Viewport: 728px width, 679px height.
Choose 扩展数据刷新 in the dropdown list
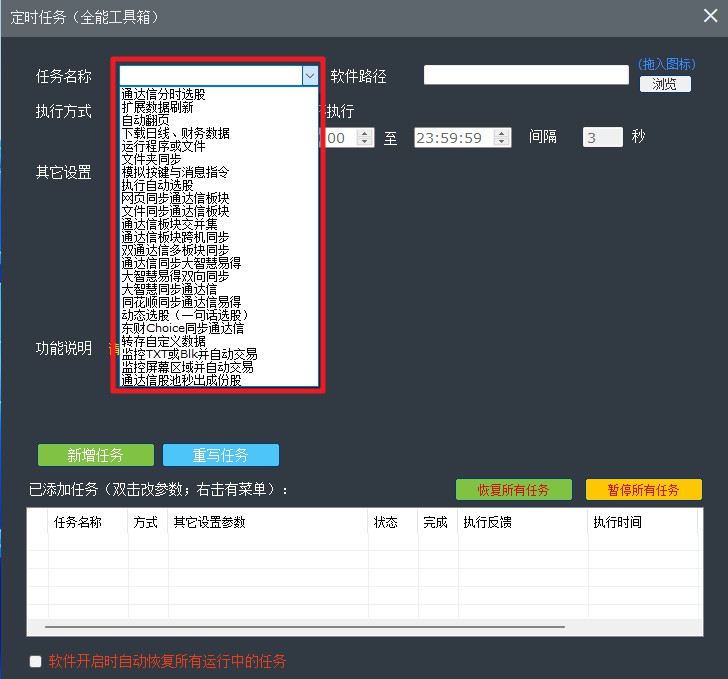[157, 107]
